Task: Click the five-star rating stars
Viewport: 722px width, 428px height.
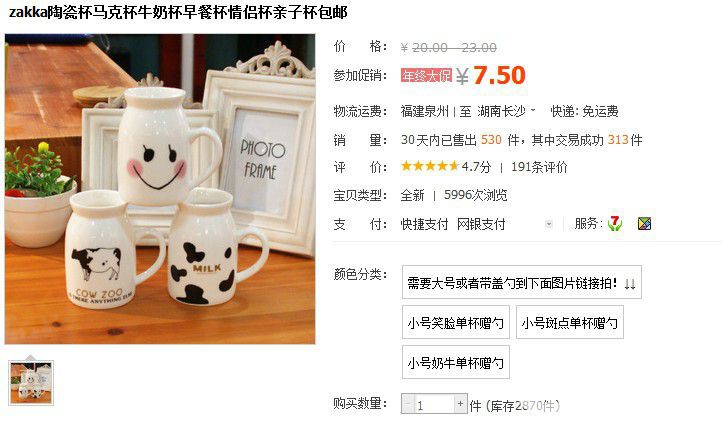Action: coord(429,166)
